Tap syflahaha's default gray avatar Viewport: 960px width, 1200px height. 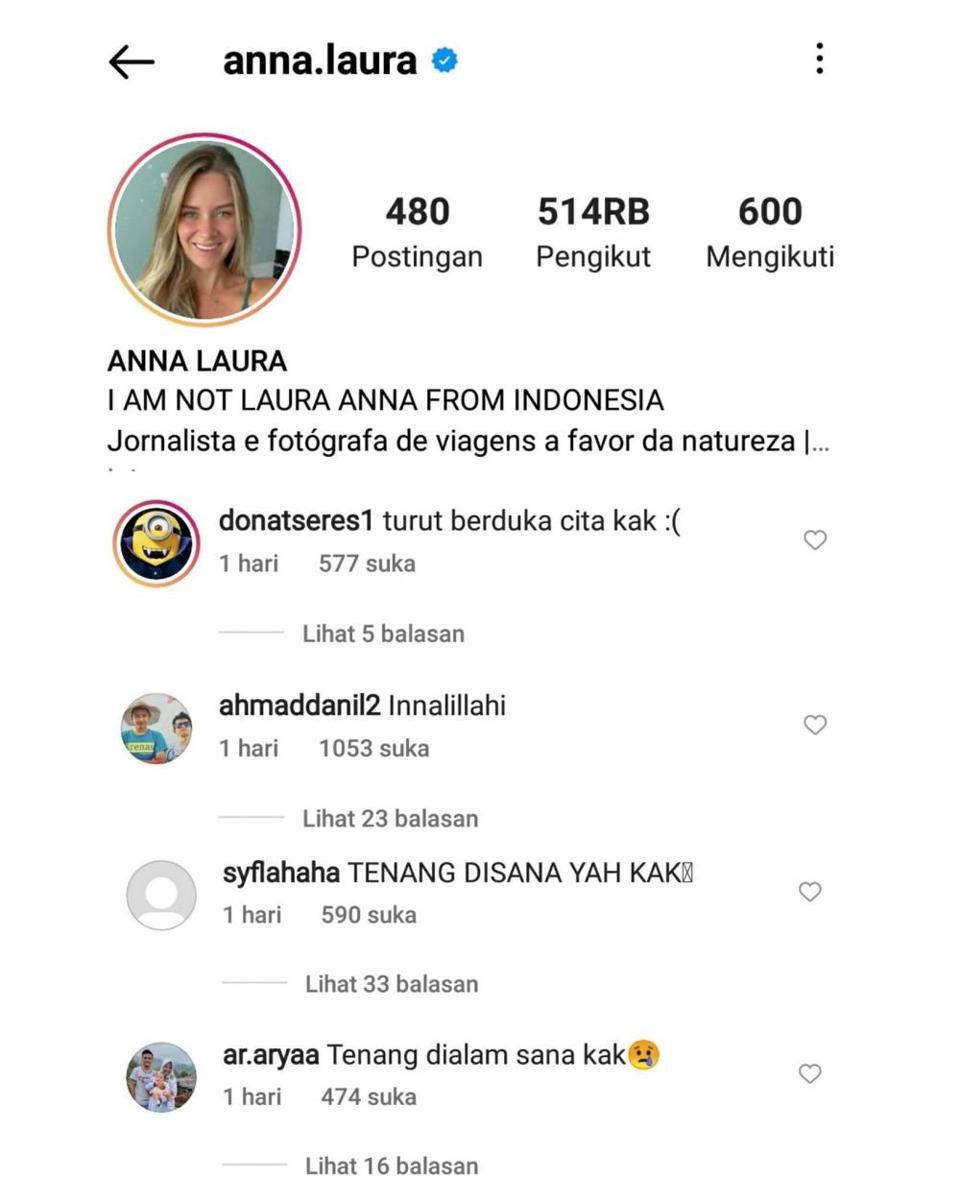[x=161, y=895]
